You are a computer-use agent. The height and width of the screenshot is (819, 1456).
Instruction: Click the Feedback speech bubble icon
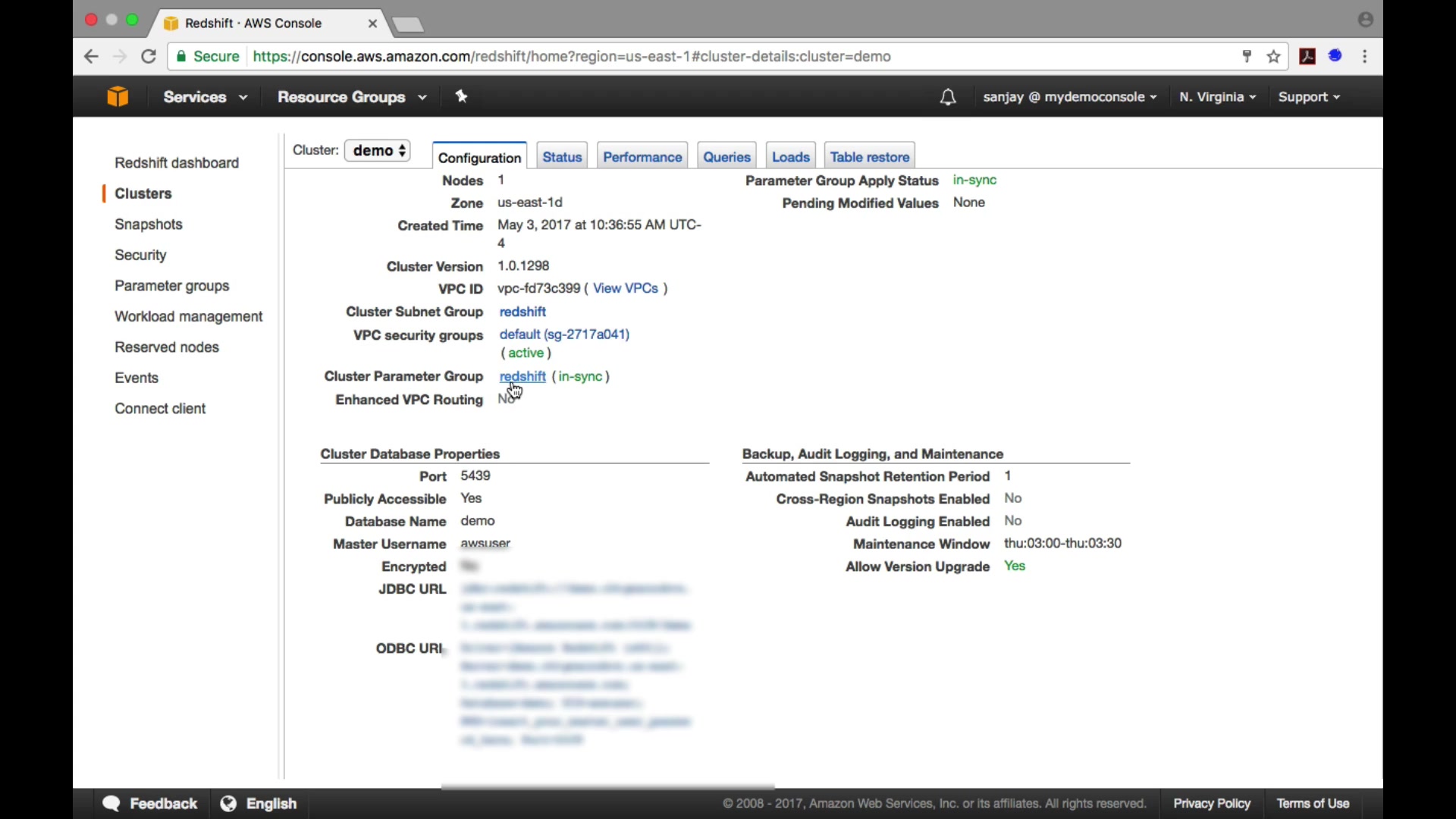pos(111,803)
